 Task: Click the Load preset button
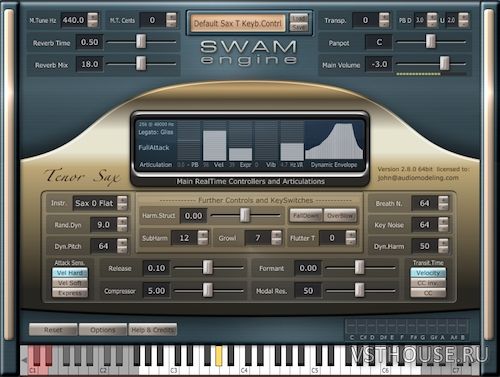tap(299, 19)
